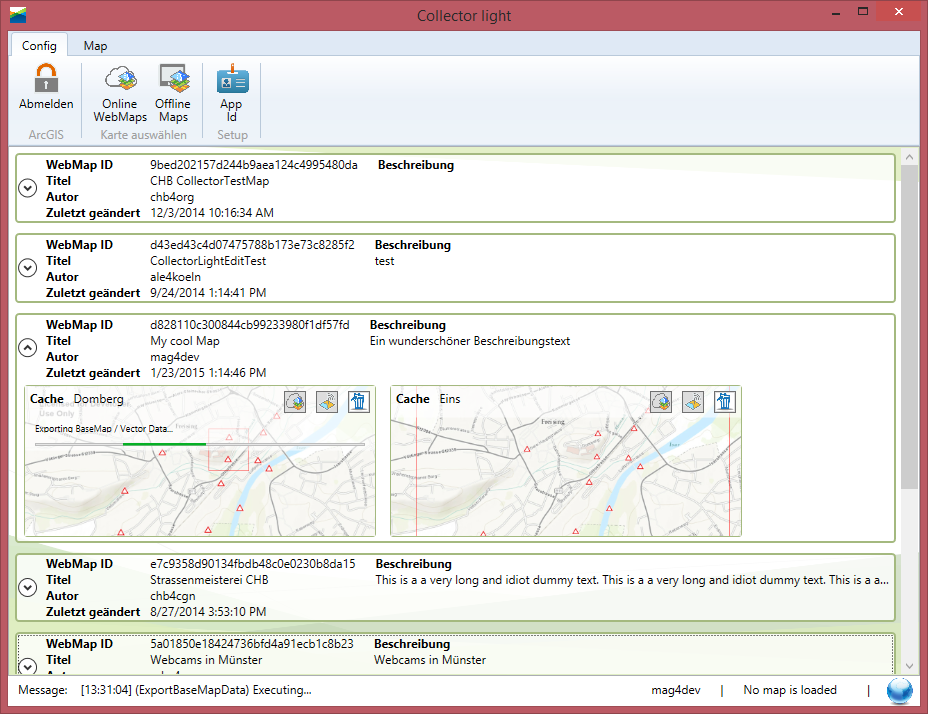Select WebMap ID 5a01850e18424736bfd4a91ecb1c8b23
Image resolution: width=928 pixels, height=714 pixels.
(x=252, y=644)
